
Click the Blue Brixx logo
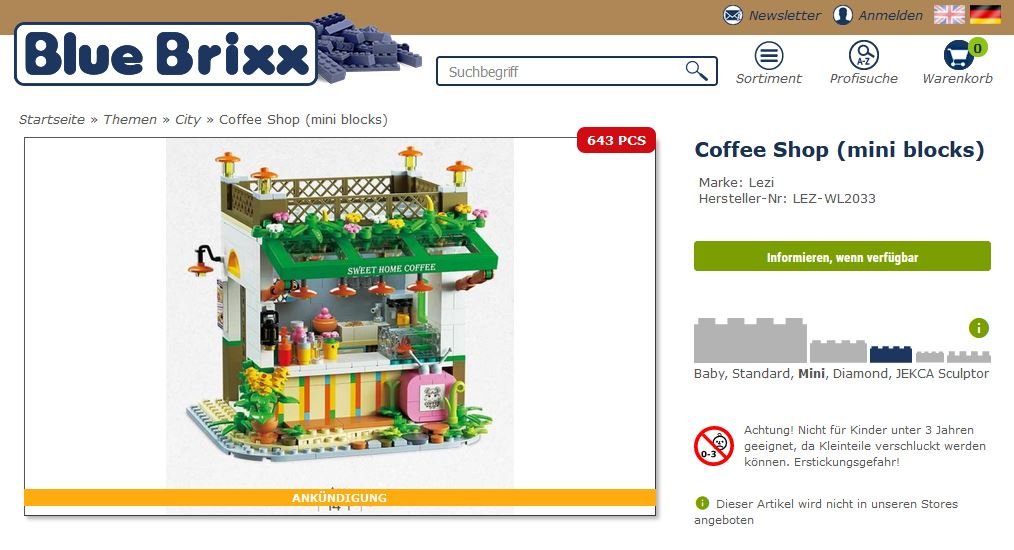tap(166, 54)
